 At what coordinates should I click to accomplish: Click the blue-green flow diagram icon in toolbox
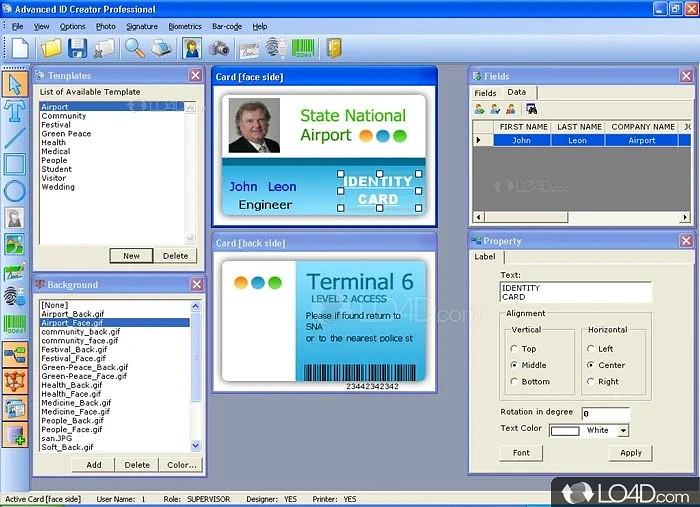coord(15,355)
